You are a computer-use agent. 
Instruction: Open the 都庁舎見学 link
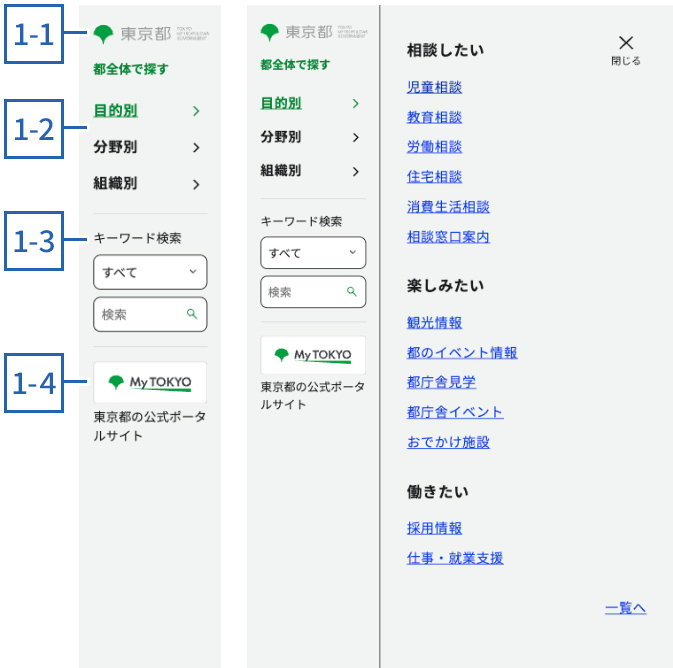pyautogui.click(x=441, y=382)
